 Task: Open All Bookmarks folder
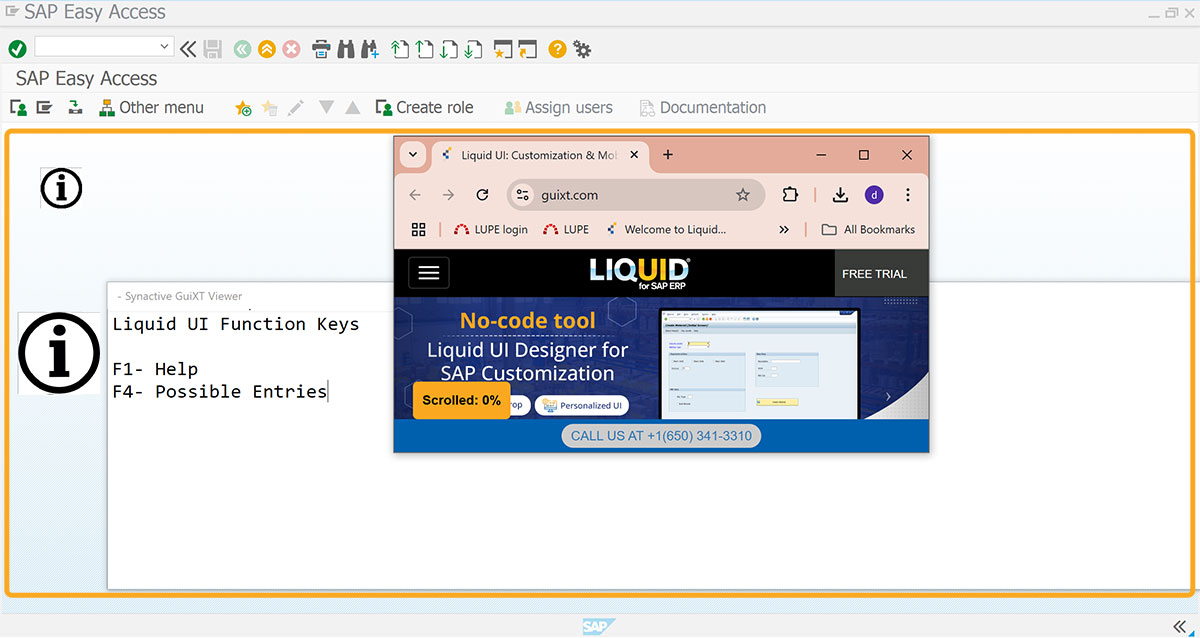tap(868, 229)
